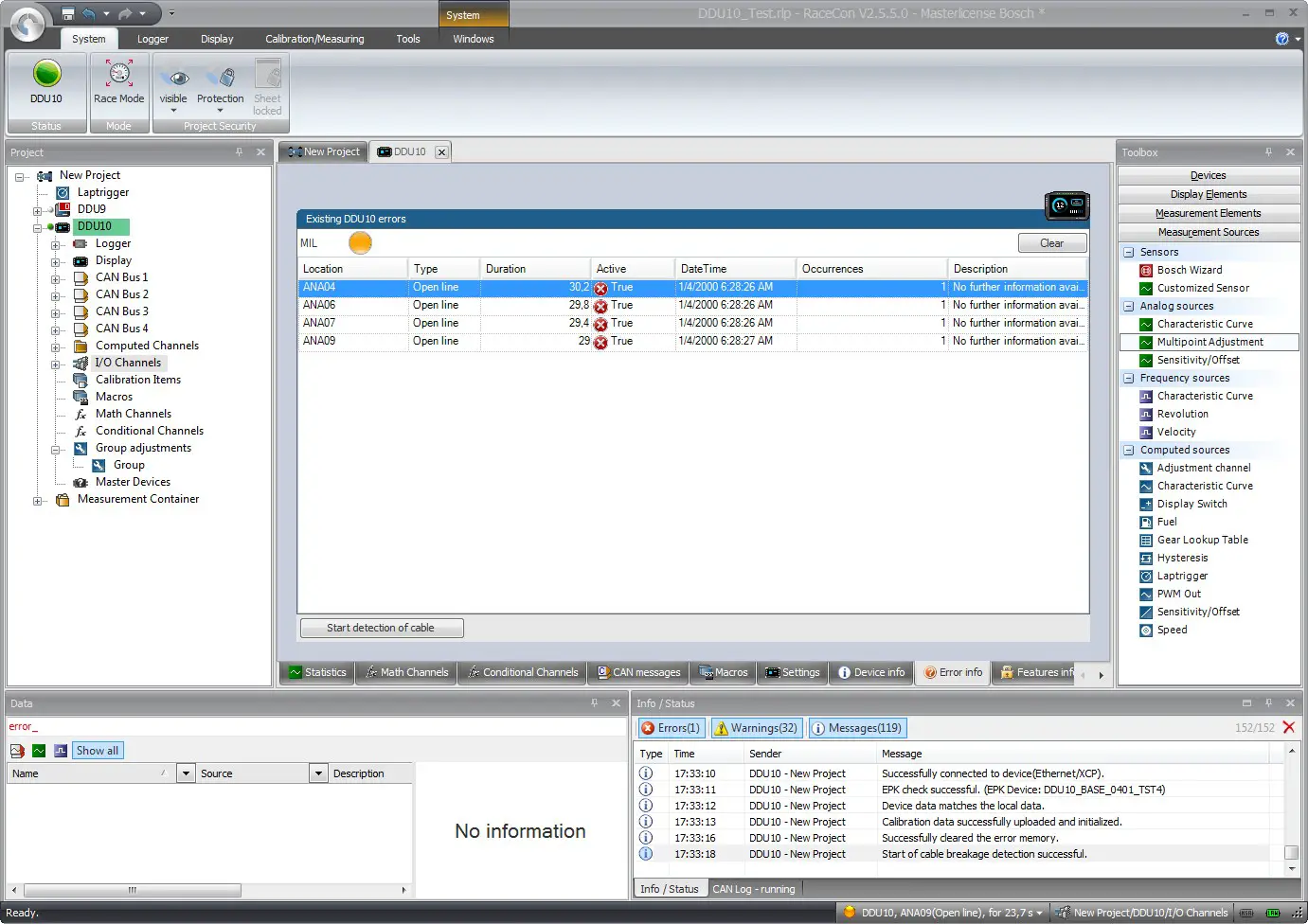
Task: Click the RaceCon application orb button
Action: click(27, 24)
